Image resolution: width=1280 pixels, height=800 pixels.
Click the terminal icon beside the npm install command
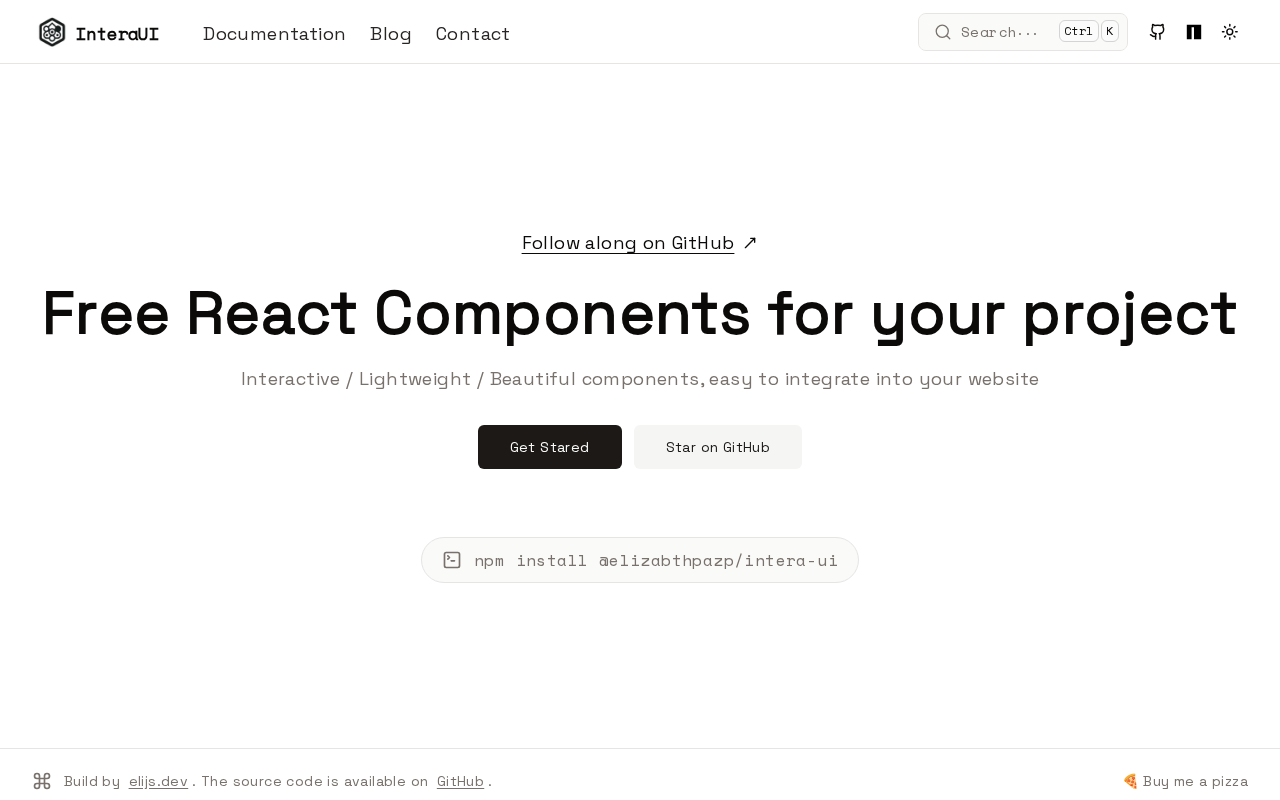(x=452, y=560)
